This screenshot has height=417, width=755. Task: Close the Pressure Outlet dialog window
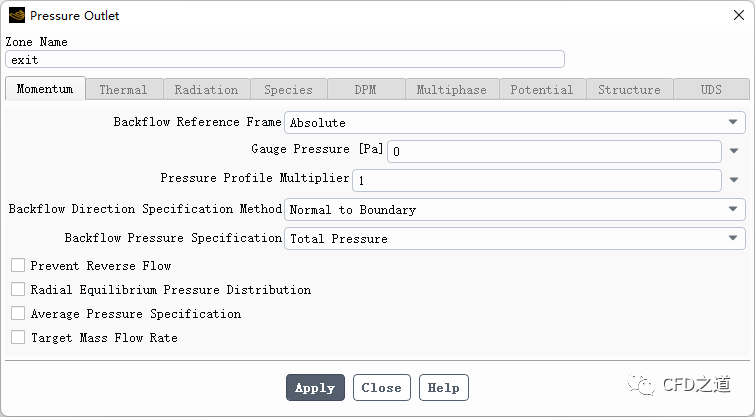[x=738, y=16]
